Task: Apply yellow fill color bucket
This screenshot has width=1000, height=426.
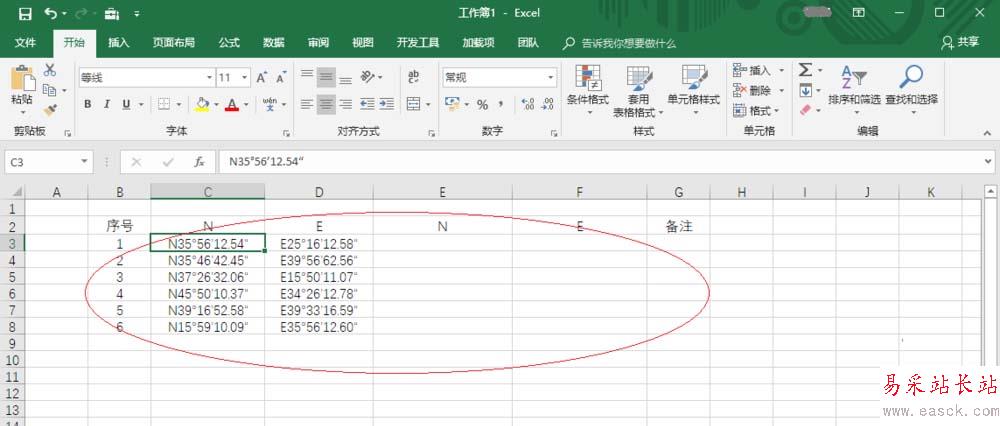Action: pos(202,104)
